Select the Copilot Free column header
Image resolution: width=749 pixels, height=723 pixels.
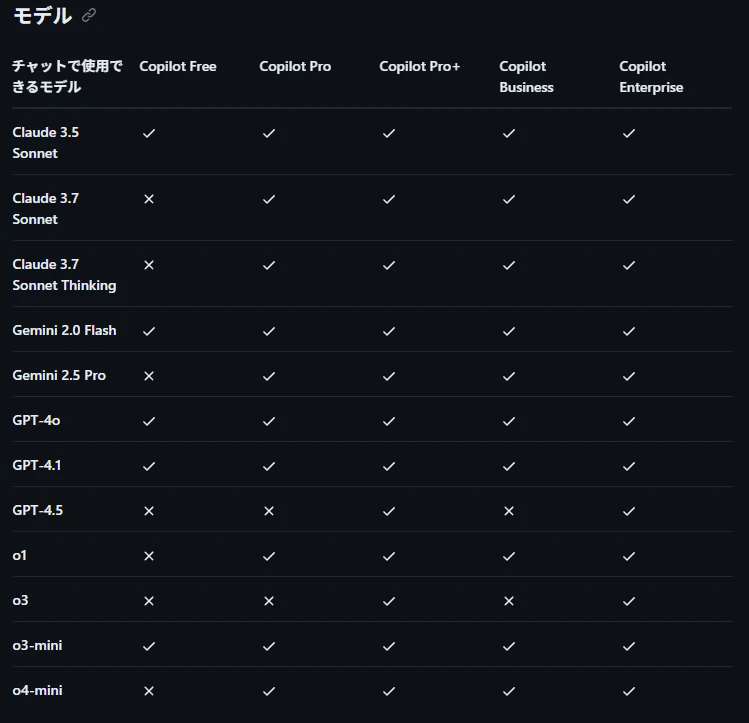178,66
